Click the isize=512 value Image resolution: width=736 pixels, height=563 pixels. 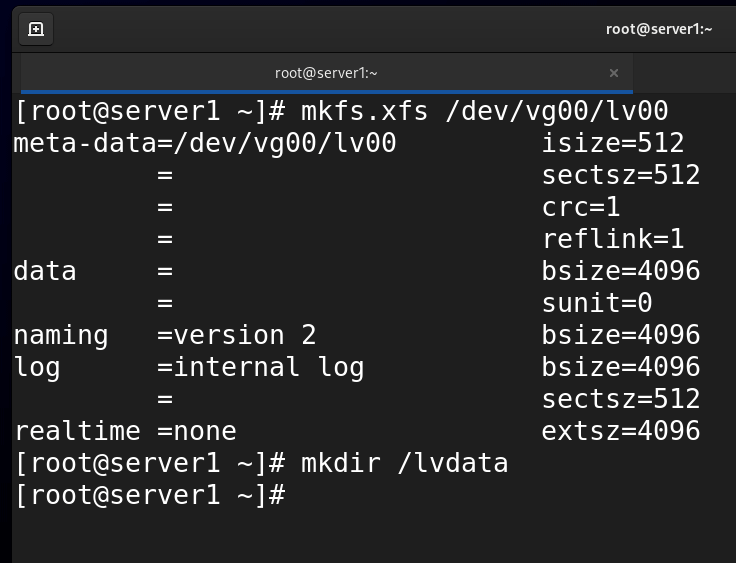point(613,143)
